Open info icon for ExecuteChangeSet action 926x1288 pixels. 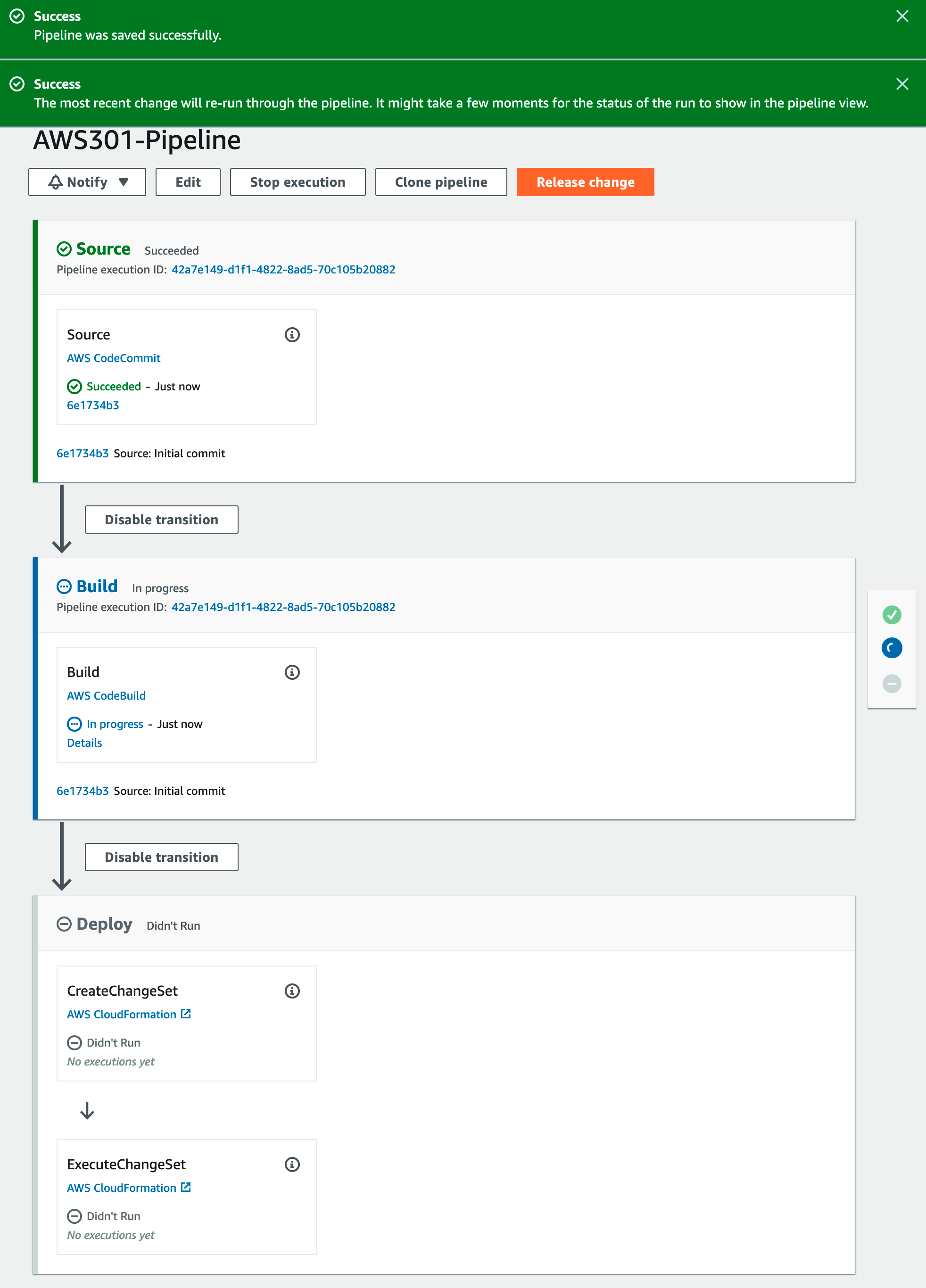(x=292, y=1164)
